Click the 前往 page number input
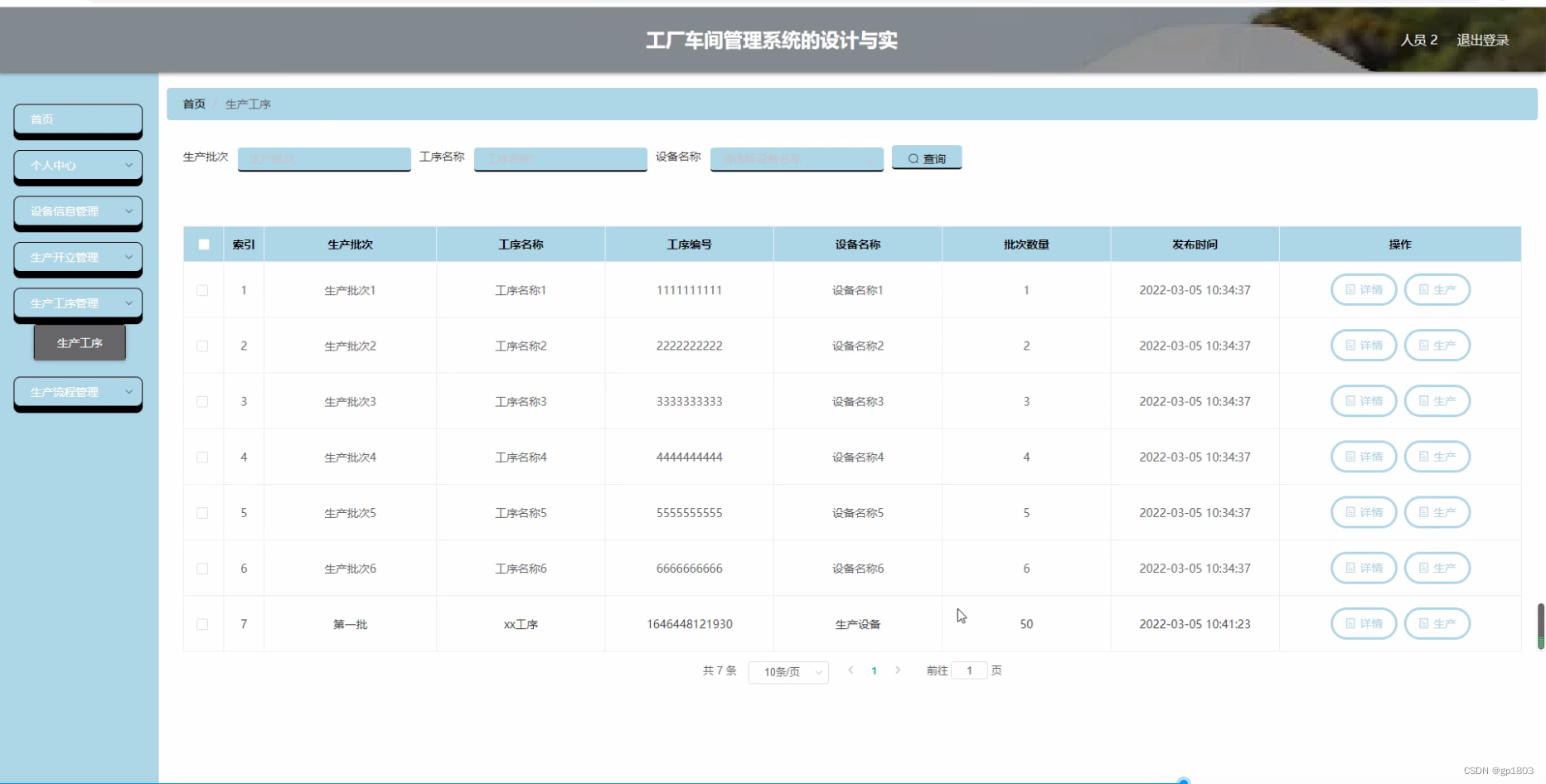 969,670
